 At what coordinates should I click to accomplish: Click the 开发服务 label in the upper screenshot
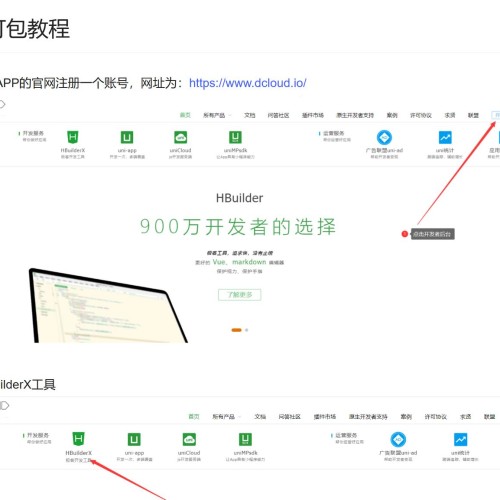point(33,133)
